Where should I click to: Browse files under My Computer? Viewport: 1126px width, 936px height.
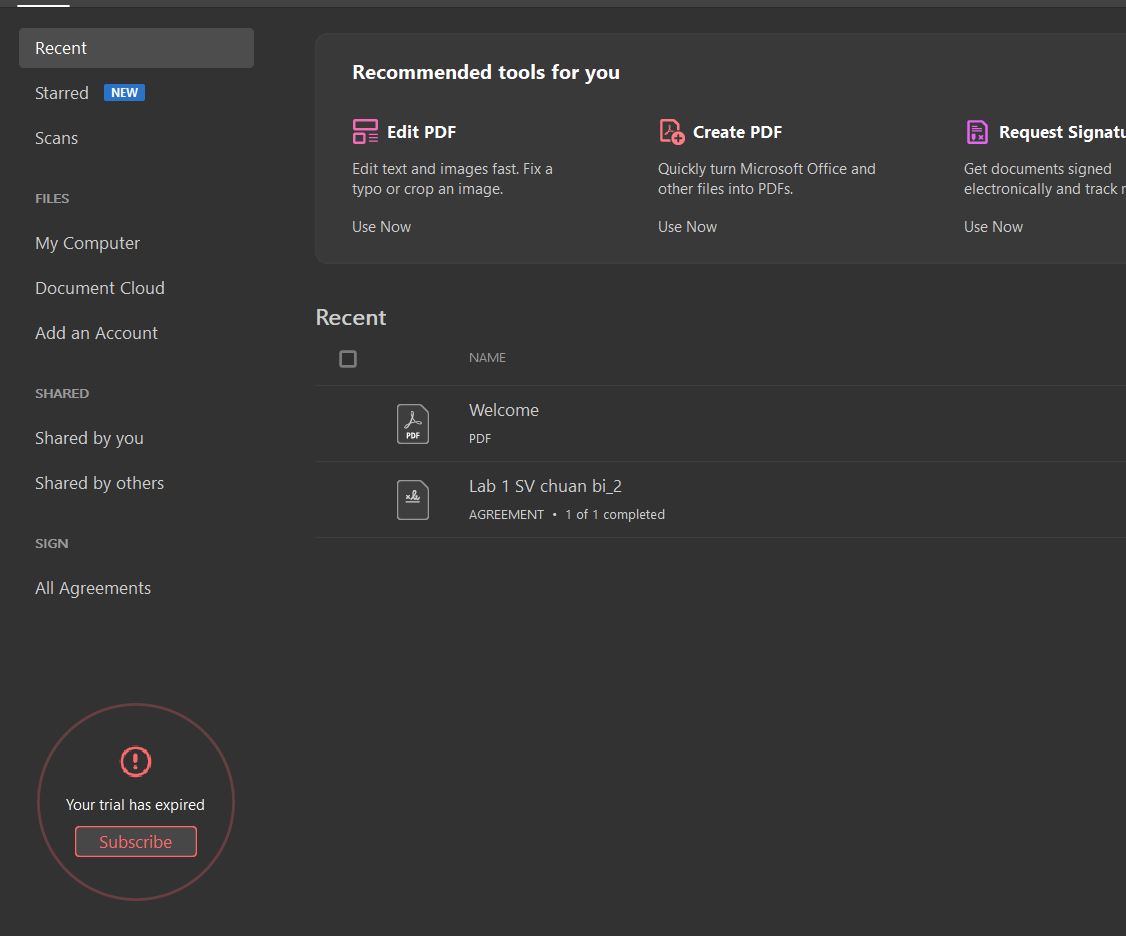[87, 243]
